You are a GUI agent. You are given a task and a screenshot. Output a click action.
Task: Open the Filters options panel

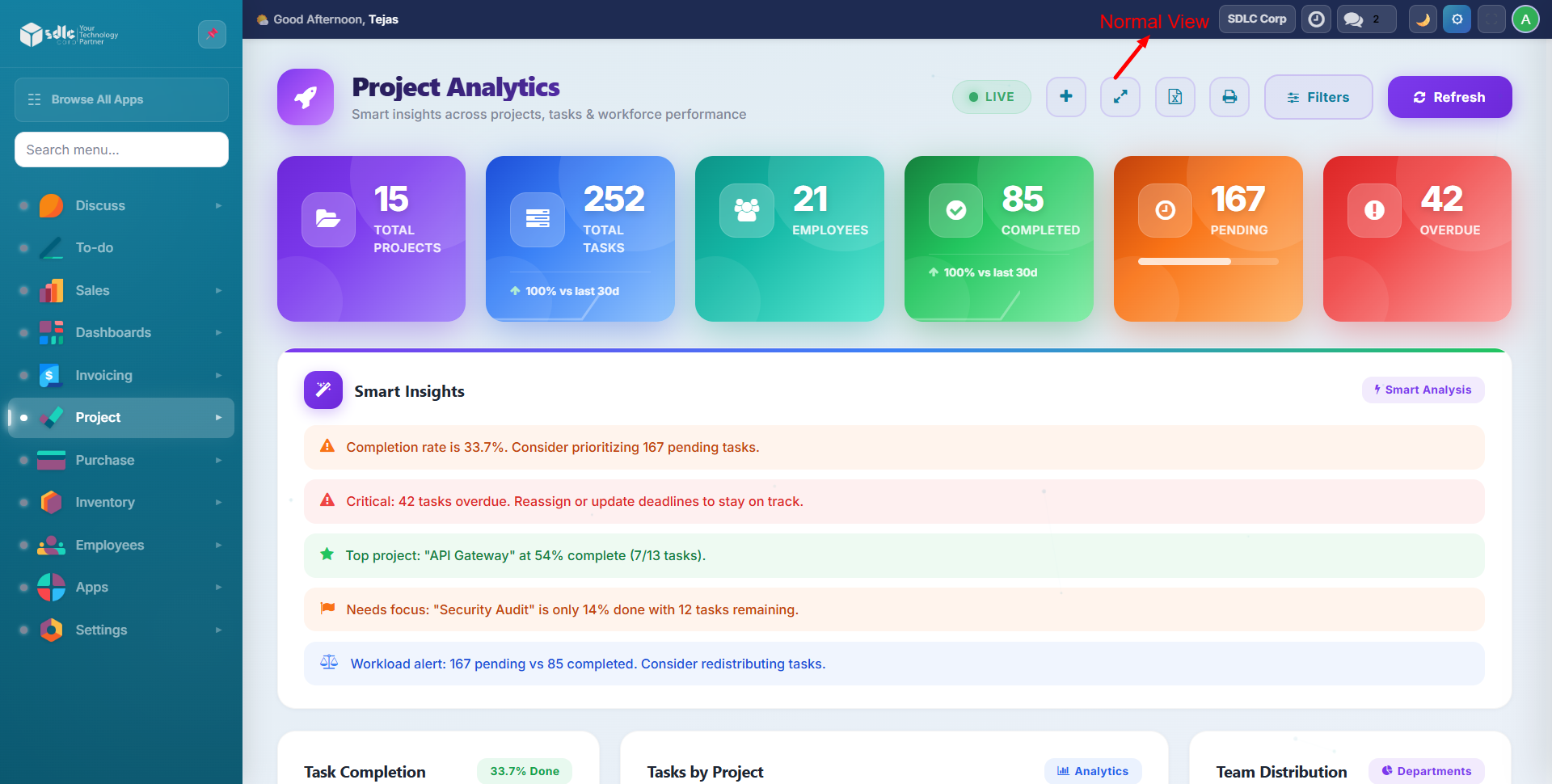[1318, 97]
